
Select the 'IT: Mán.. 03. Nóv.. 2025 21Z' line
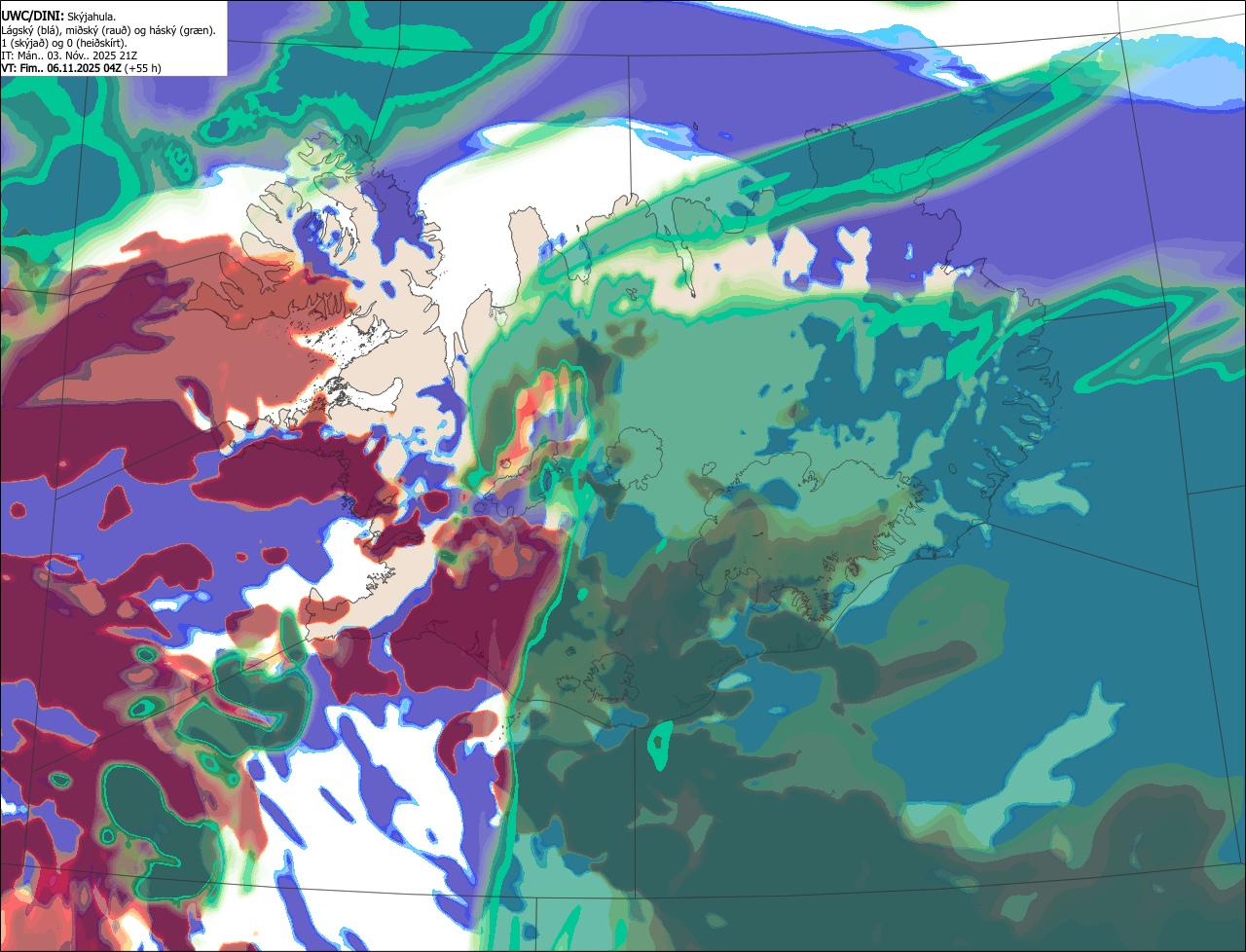pos(70,55)
